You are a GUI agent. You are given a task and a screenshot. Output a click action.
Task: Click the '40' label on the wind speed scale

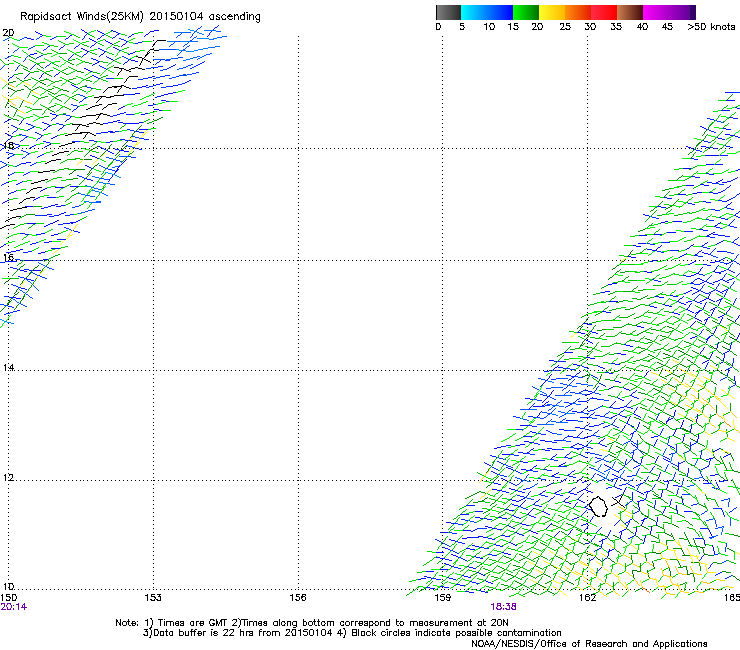(642, 27)
